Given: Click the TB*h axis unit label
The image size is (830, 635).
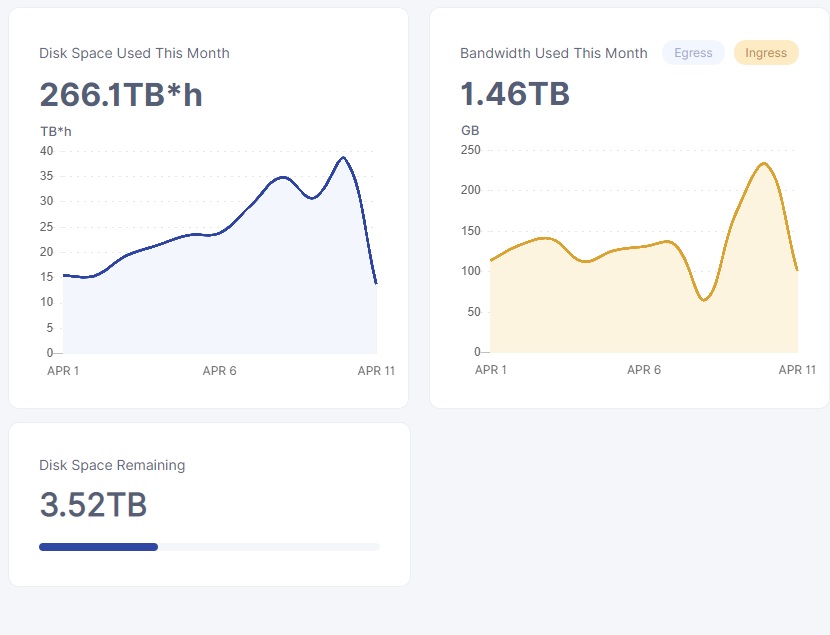Looking at the screenshot, I should [55, 131].
